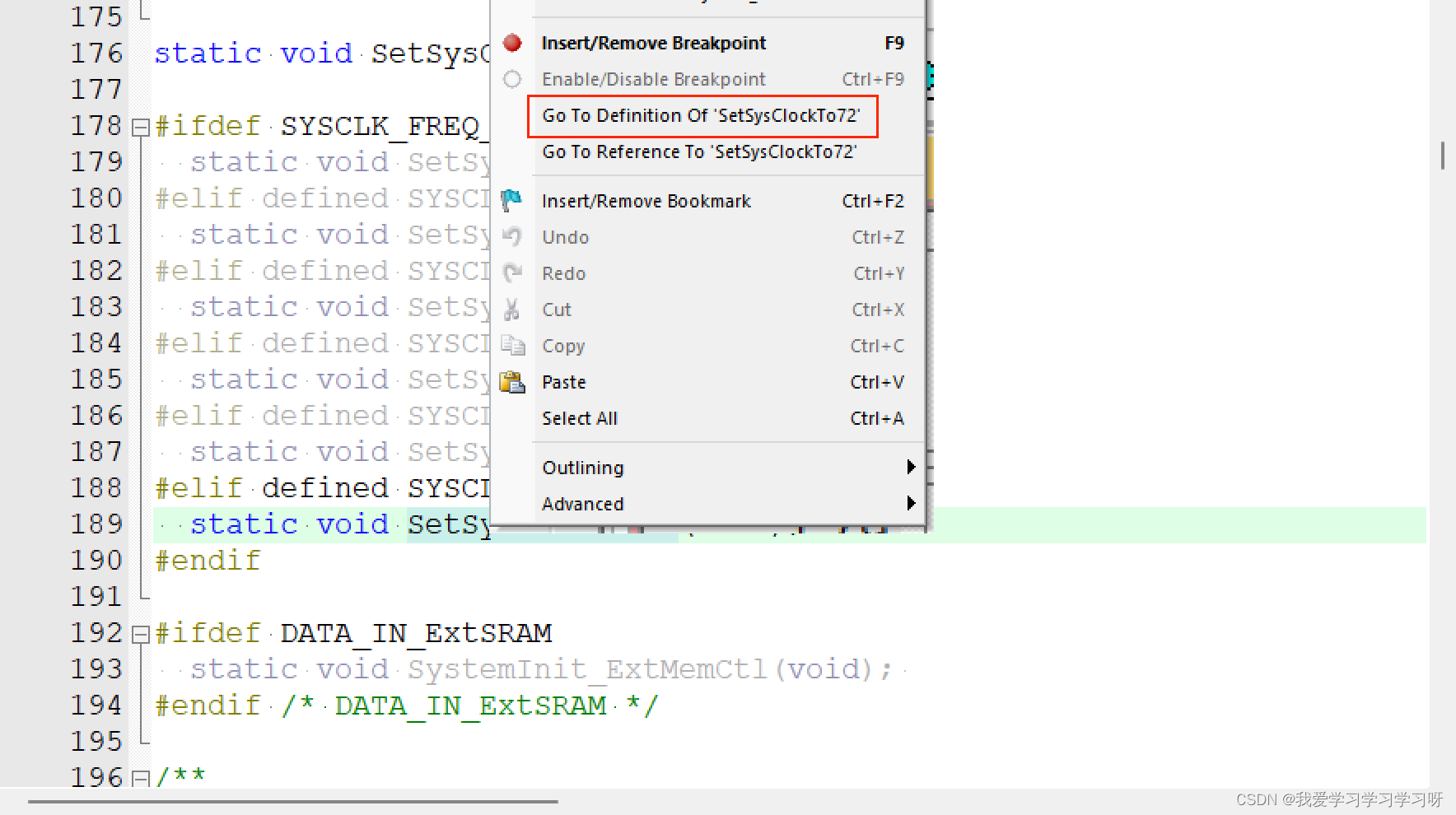Screen dimensions: 1456x815
Task: Click line number 176 in the gutter
Action: click(96, 54)
